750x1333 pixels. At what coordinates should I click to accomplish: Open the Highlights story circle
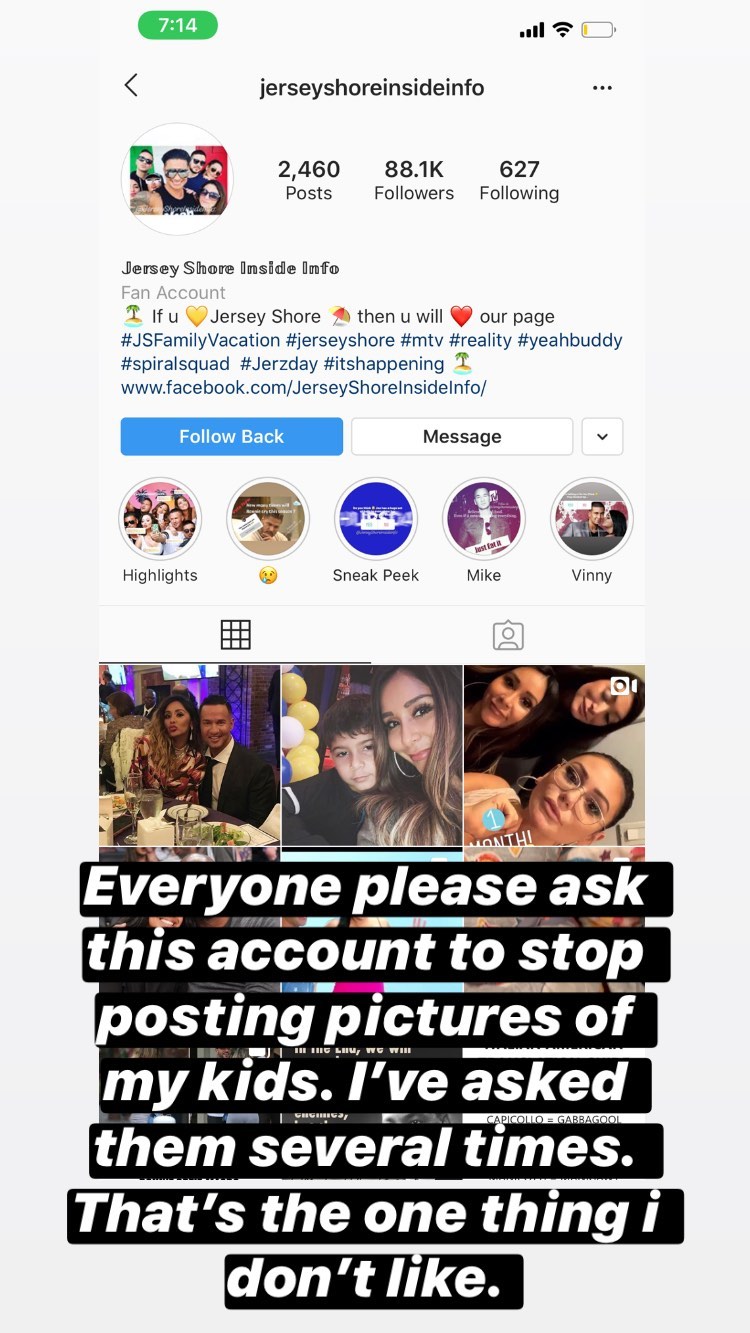click(160, 519)
